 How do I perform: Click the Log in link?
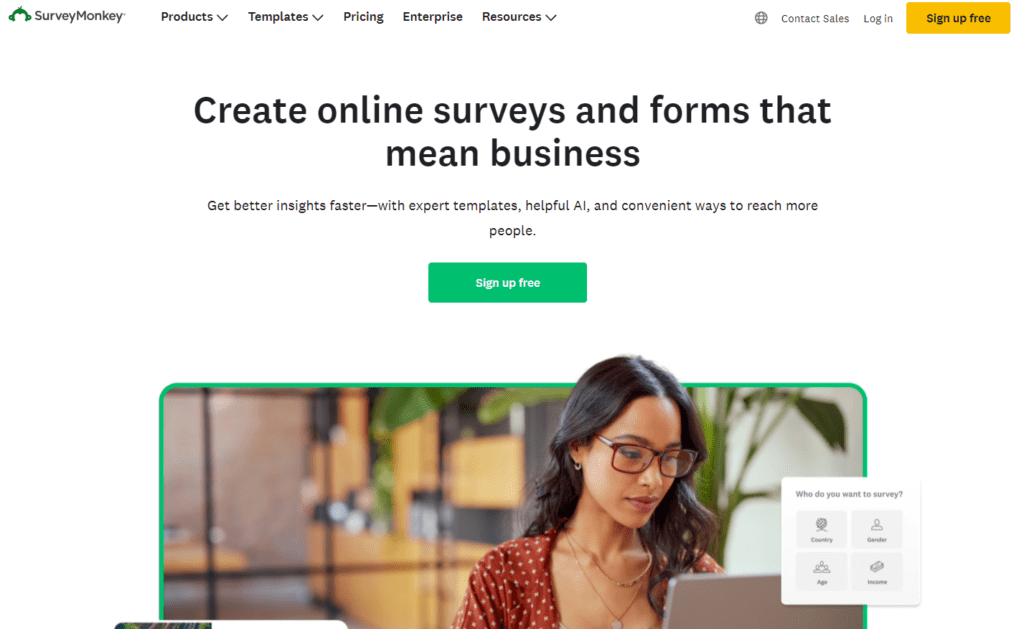(x=878, y=18)
